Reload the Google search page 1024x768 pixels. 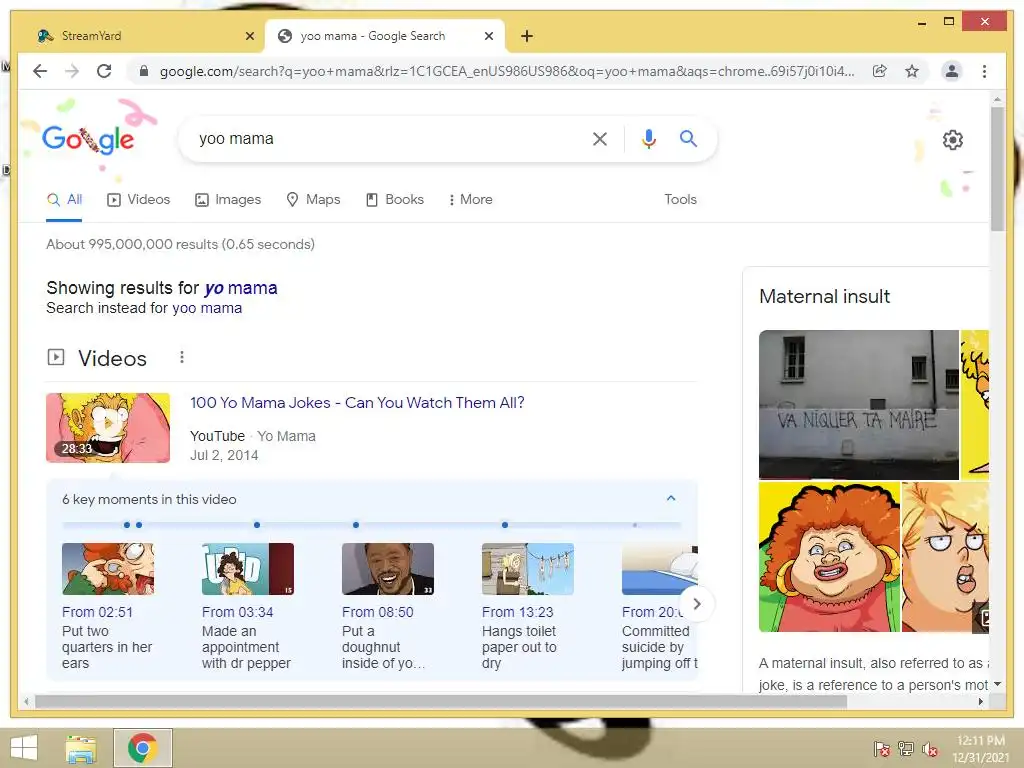[104, 71]
